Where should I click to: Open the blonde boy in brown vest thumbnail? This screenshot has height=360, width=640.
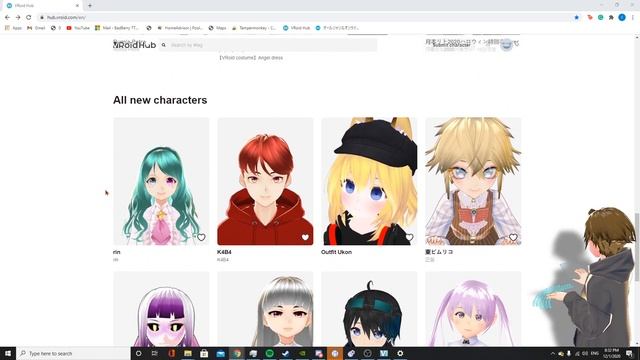[473, 181]
